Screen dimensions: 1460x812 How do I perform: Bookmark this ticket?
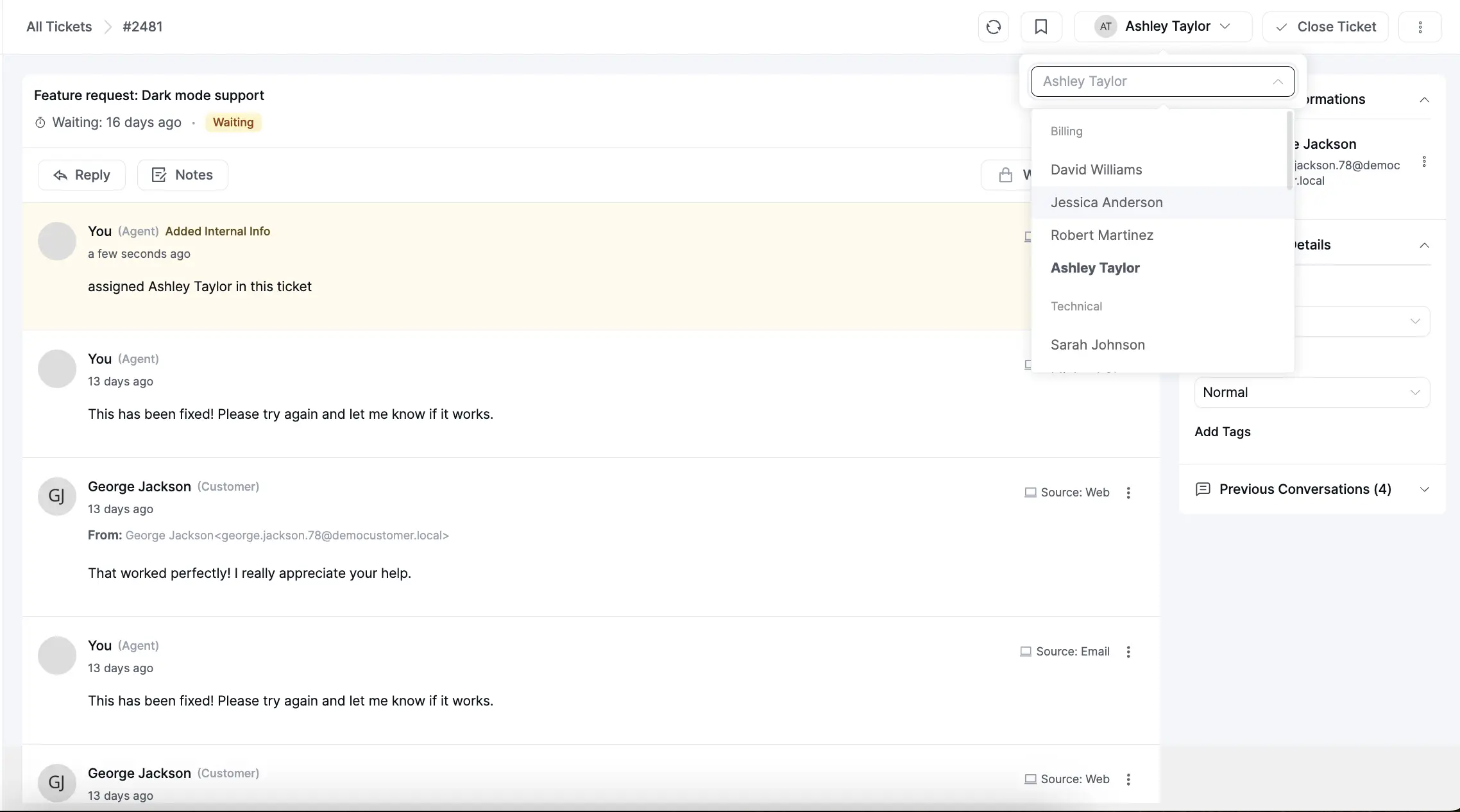[1042, 26]
